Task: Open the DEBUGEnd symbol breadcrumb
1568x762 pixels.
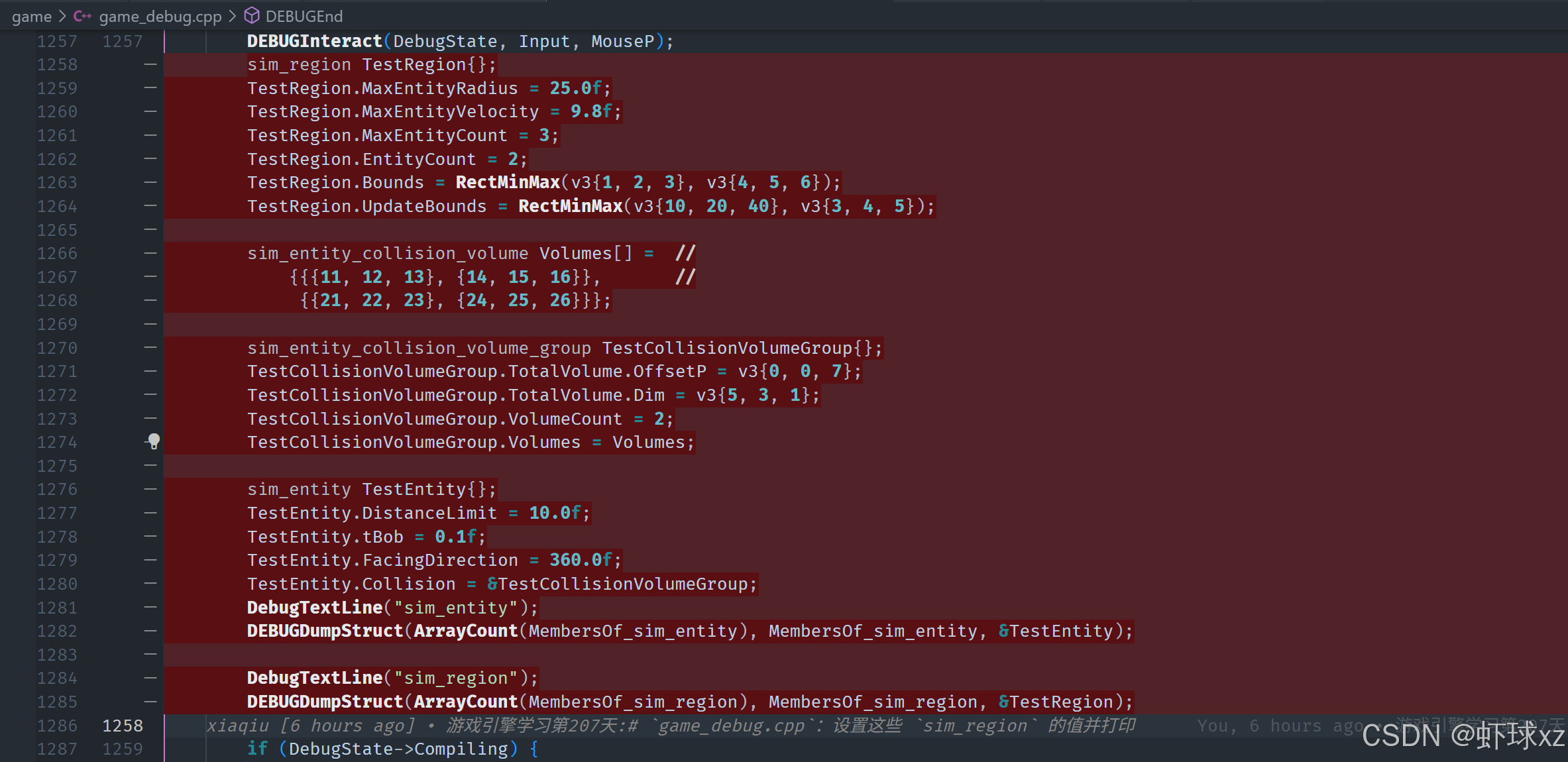Action: (x=304, y=17)
